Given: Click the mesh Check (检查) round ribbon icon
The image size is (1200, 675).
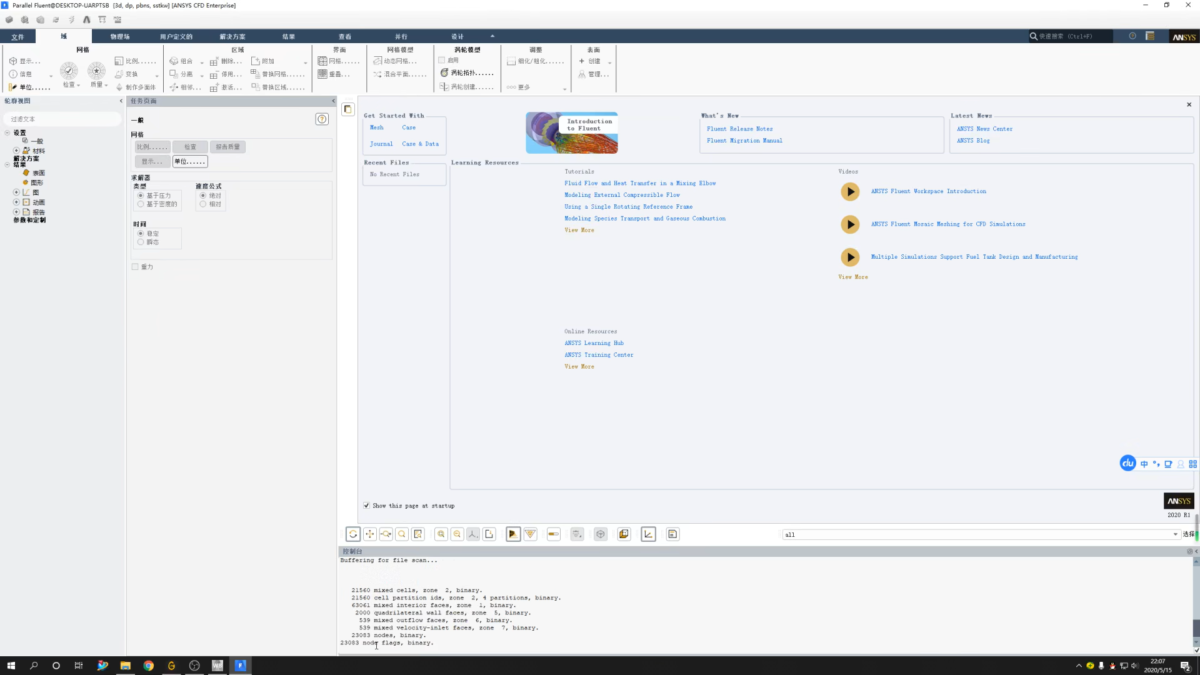Looking at the screenshot, I should pos(69,71).
